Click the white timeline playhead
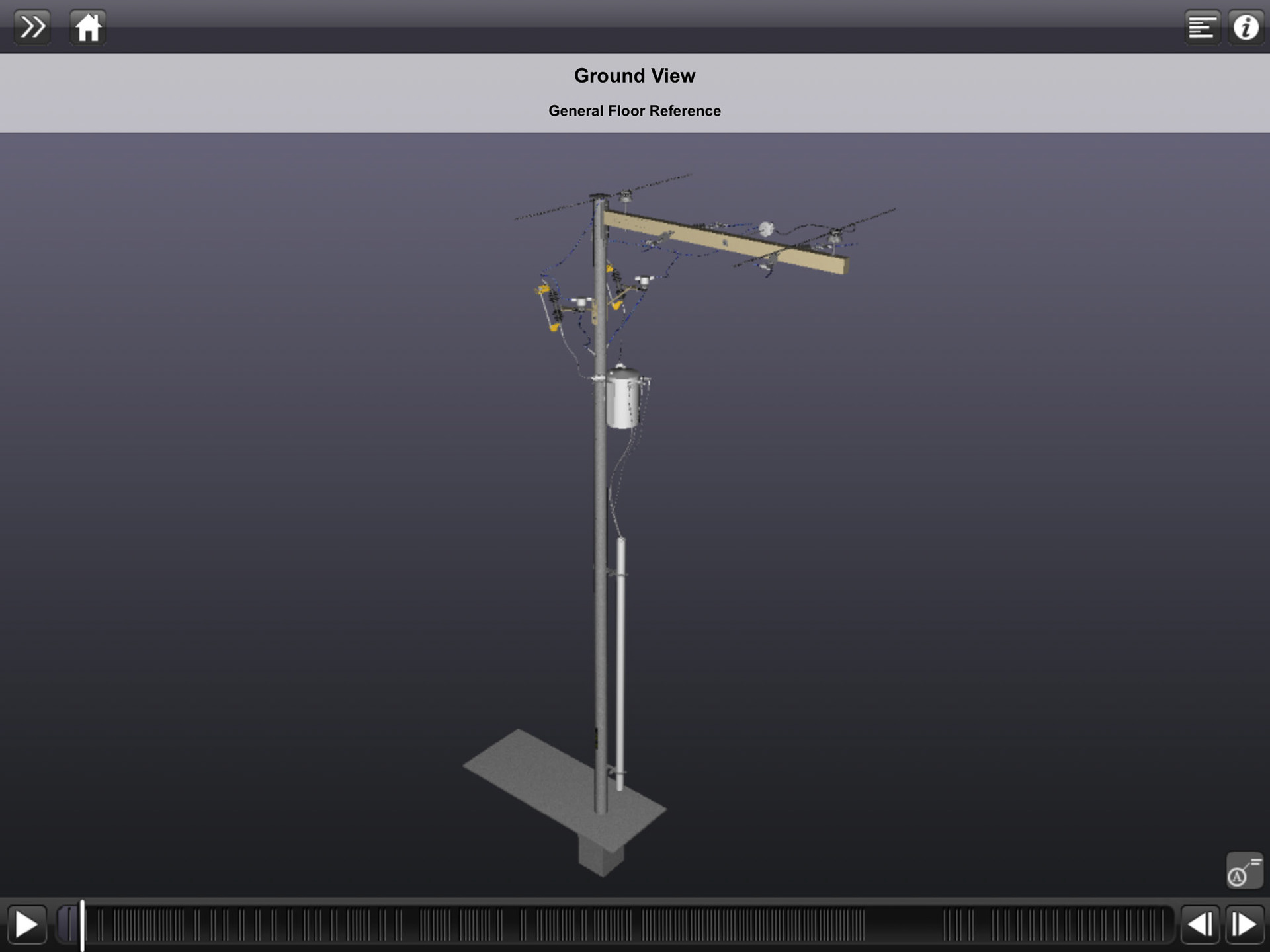The height and width of the screenshot is (952, 1270). pyautogui.click(x=82, y=924)
